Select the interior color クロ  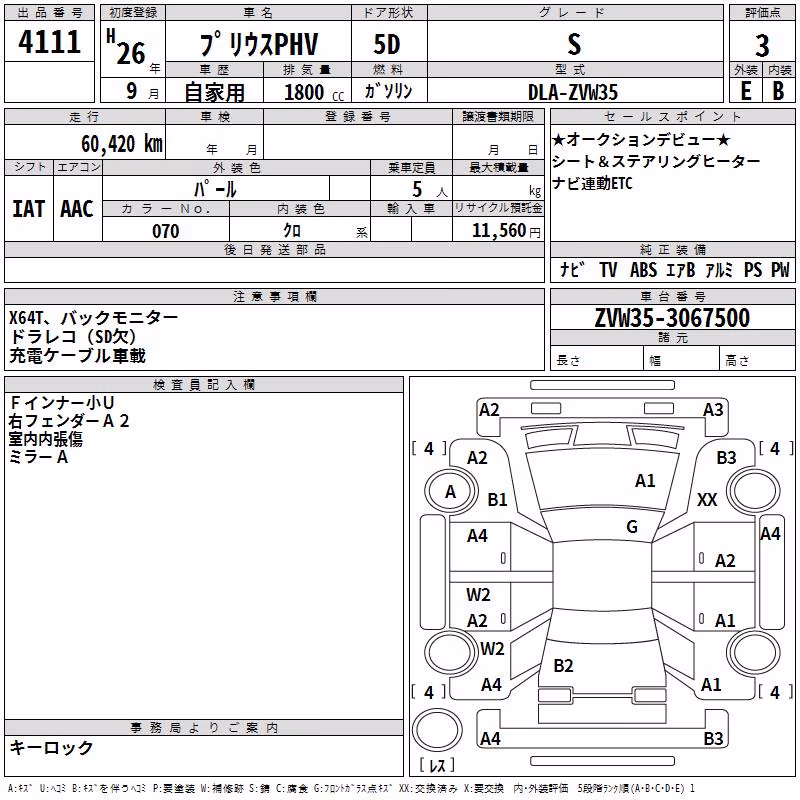[x=292, y=231]
